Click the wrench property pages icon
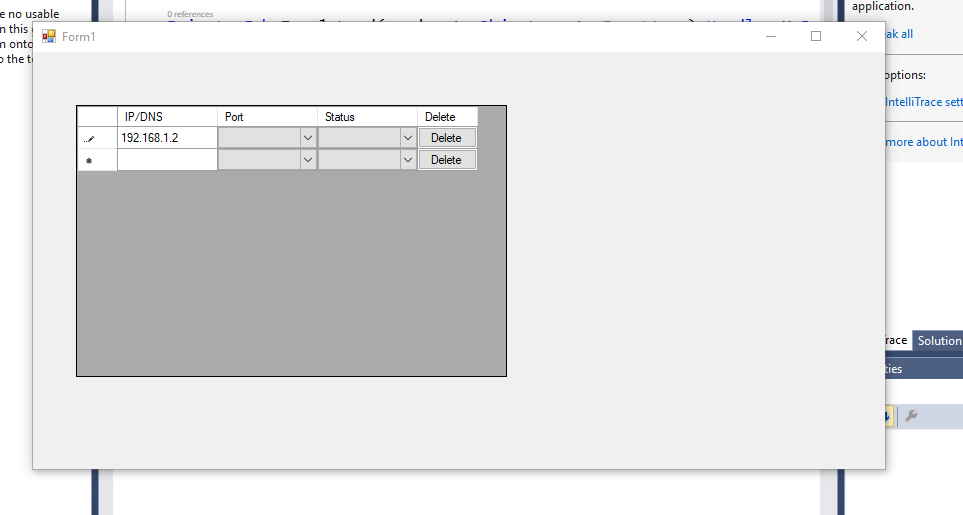The width and height of the screenshot is (963, 515). click(911, 416)
